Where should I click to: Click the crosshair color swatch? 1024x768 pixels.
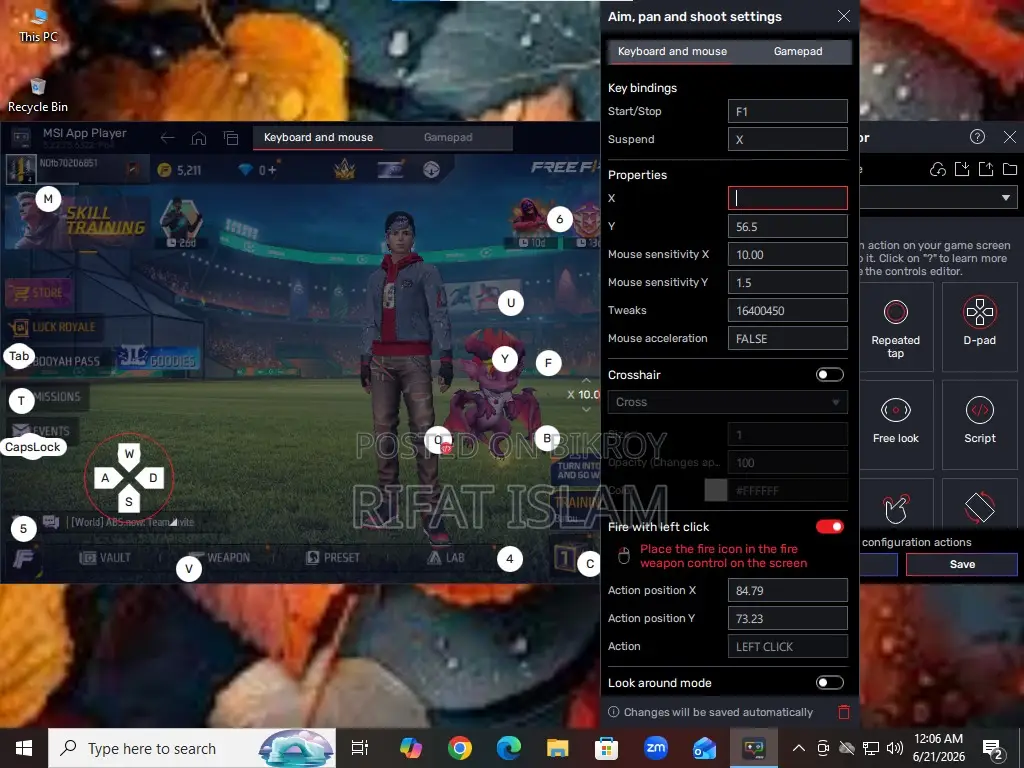pos(716,490)
